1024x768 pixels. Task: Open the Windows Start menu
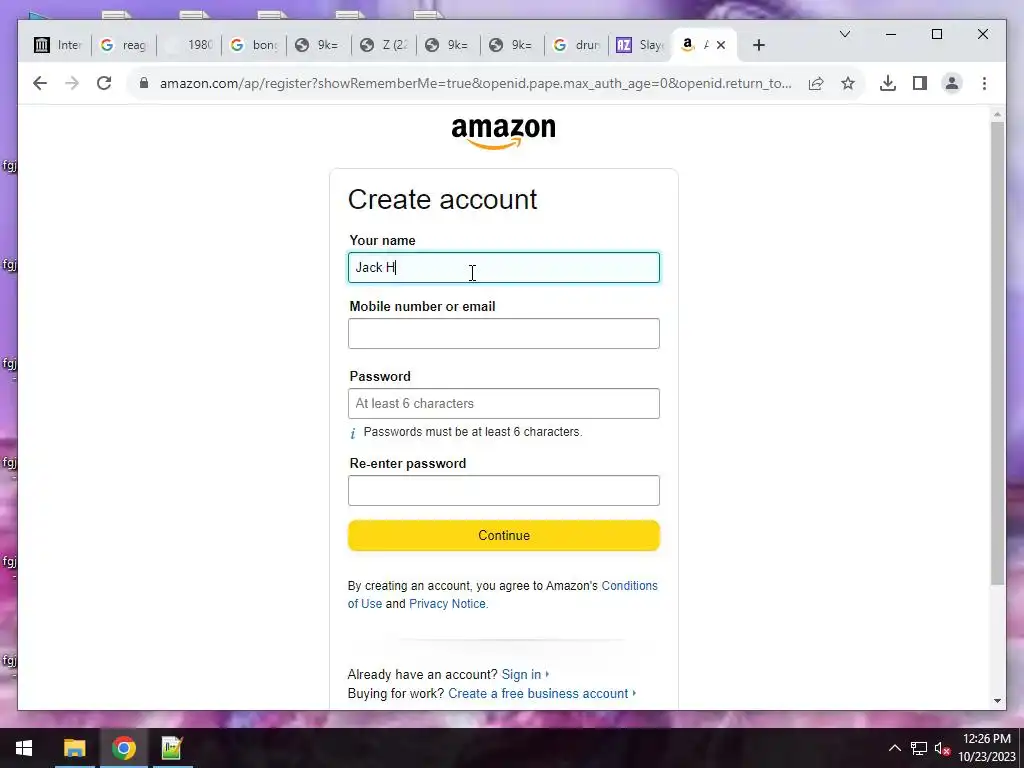point(24,748)
